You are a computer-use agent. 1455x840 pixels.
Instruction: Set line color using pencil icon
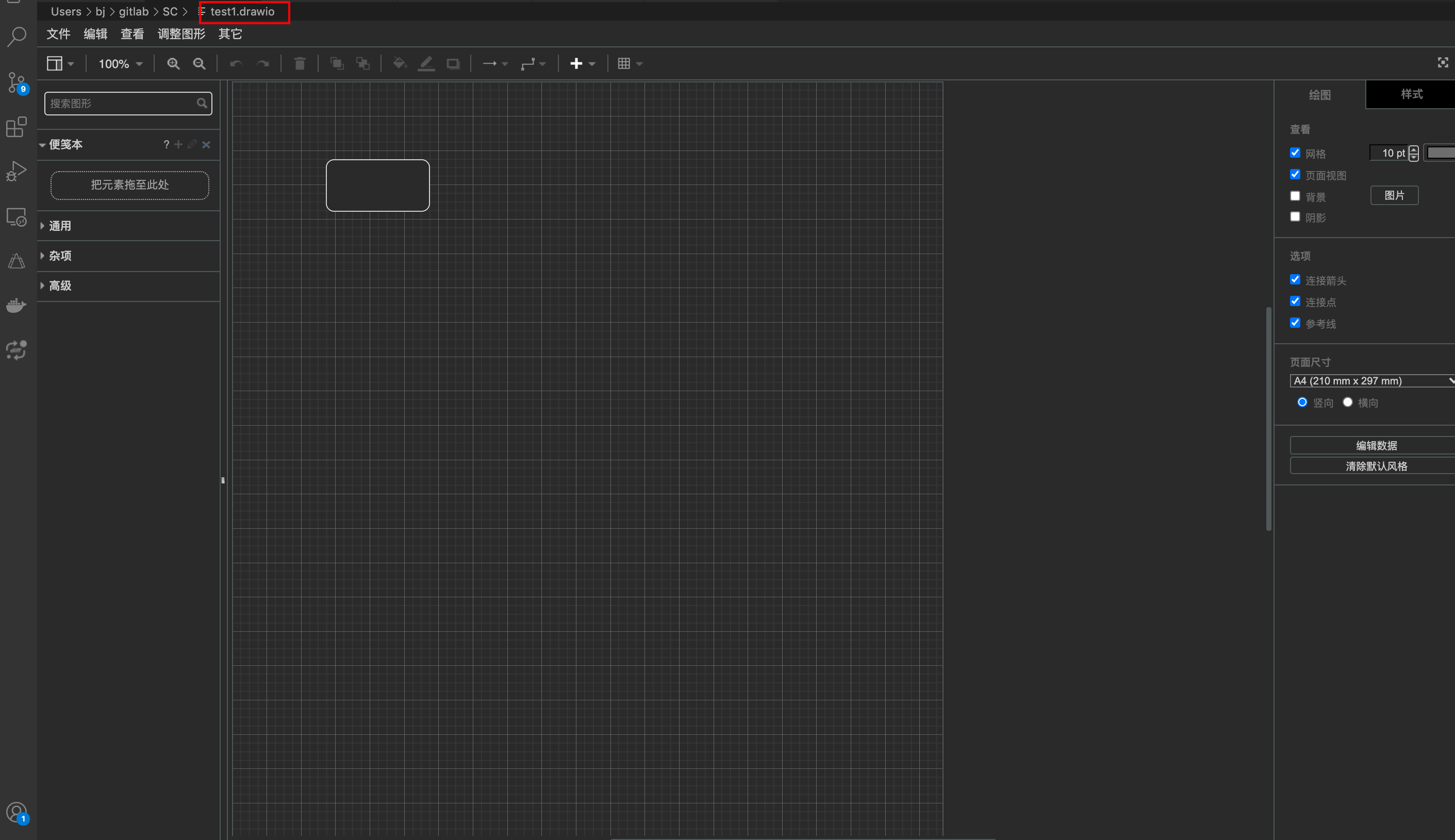(426, 63)
